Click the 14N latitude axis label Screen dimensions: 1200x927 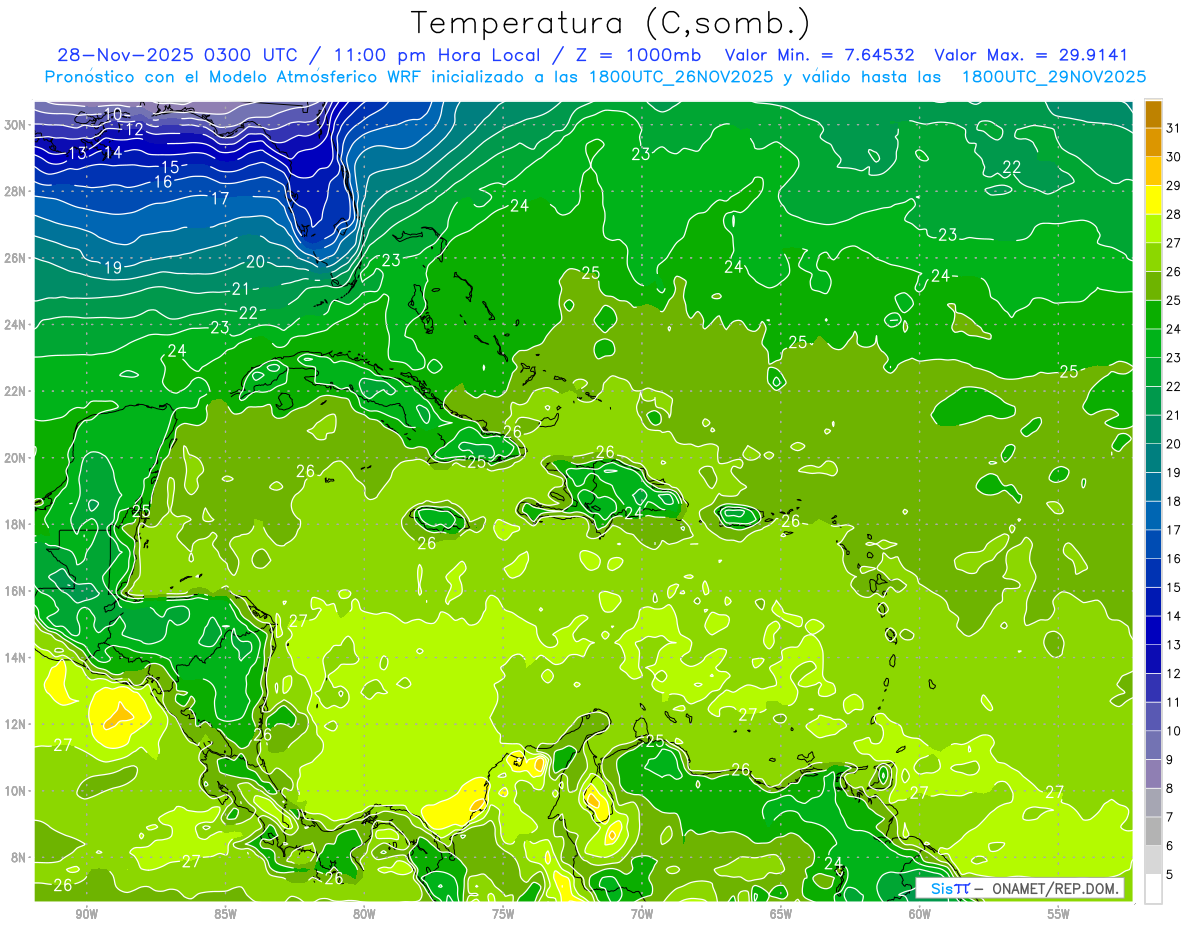coord(16,658)
